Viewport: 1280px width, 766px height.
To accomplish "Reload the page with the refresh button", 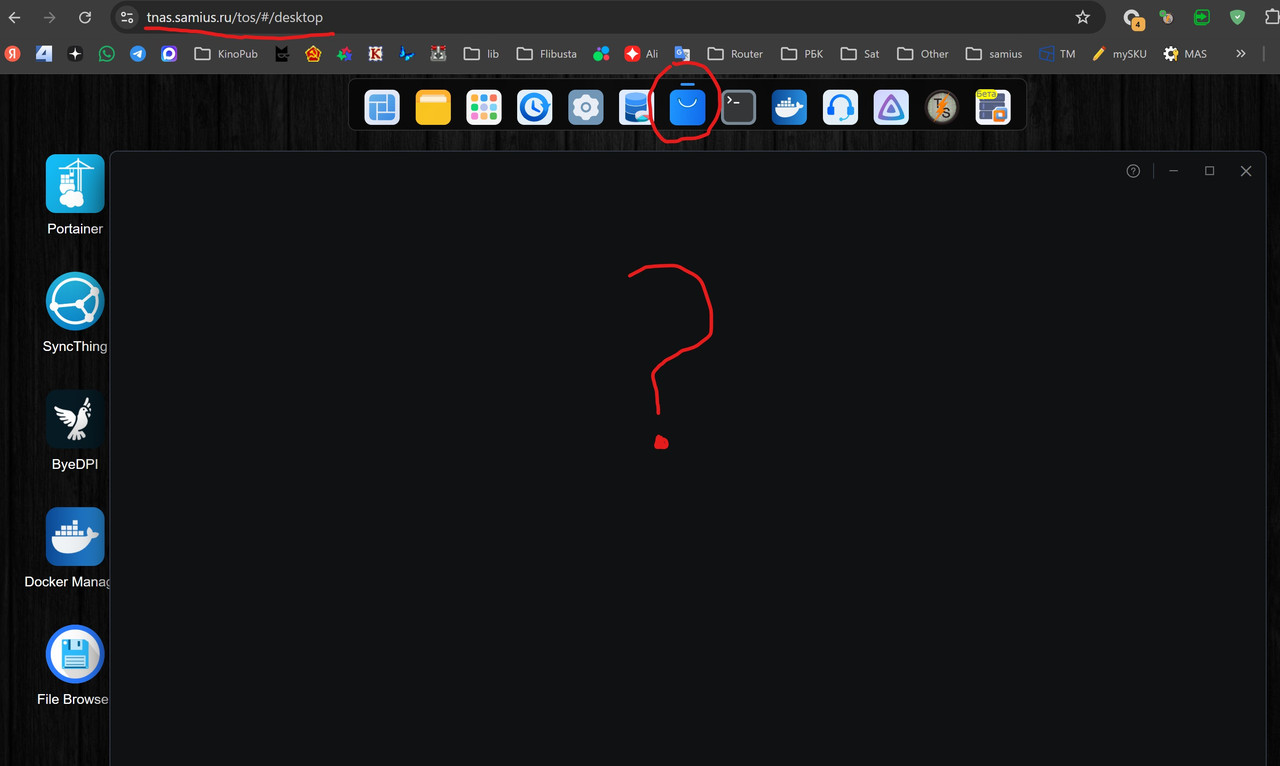I will pyautogui.click(x=85, y=17).
